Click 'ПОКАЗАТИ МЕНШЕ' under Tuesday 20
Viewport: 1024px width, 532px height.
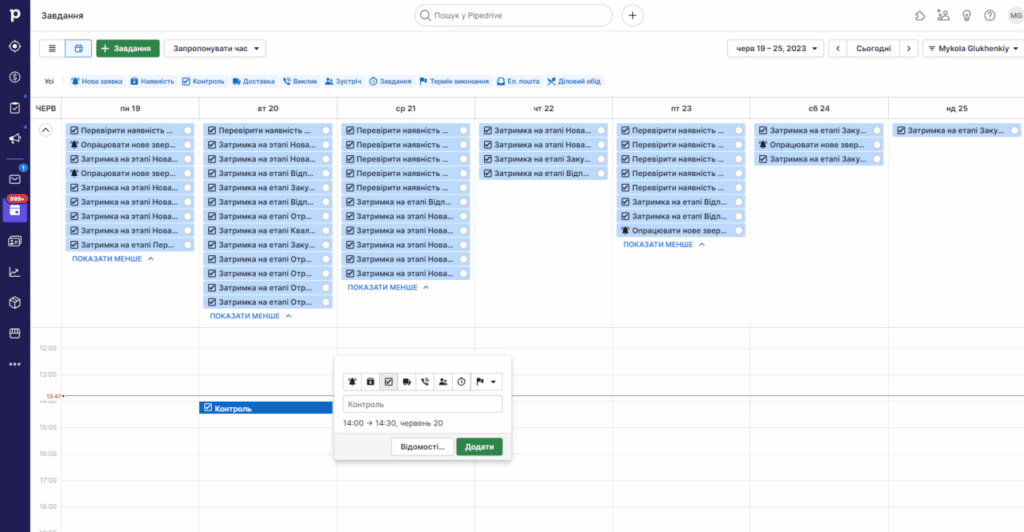[251, 316]
